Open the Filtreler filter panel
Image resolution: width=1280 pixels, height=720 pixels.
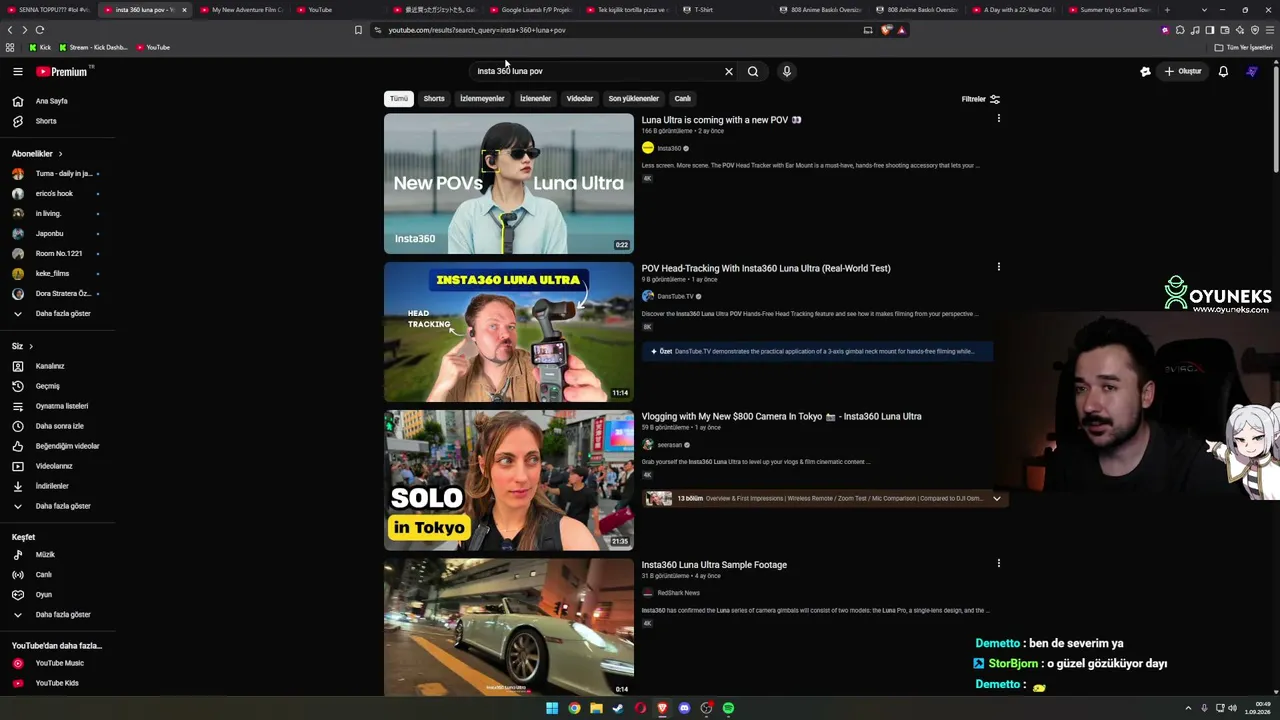981,99
